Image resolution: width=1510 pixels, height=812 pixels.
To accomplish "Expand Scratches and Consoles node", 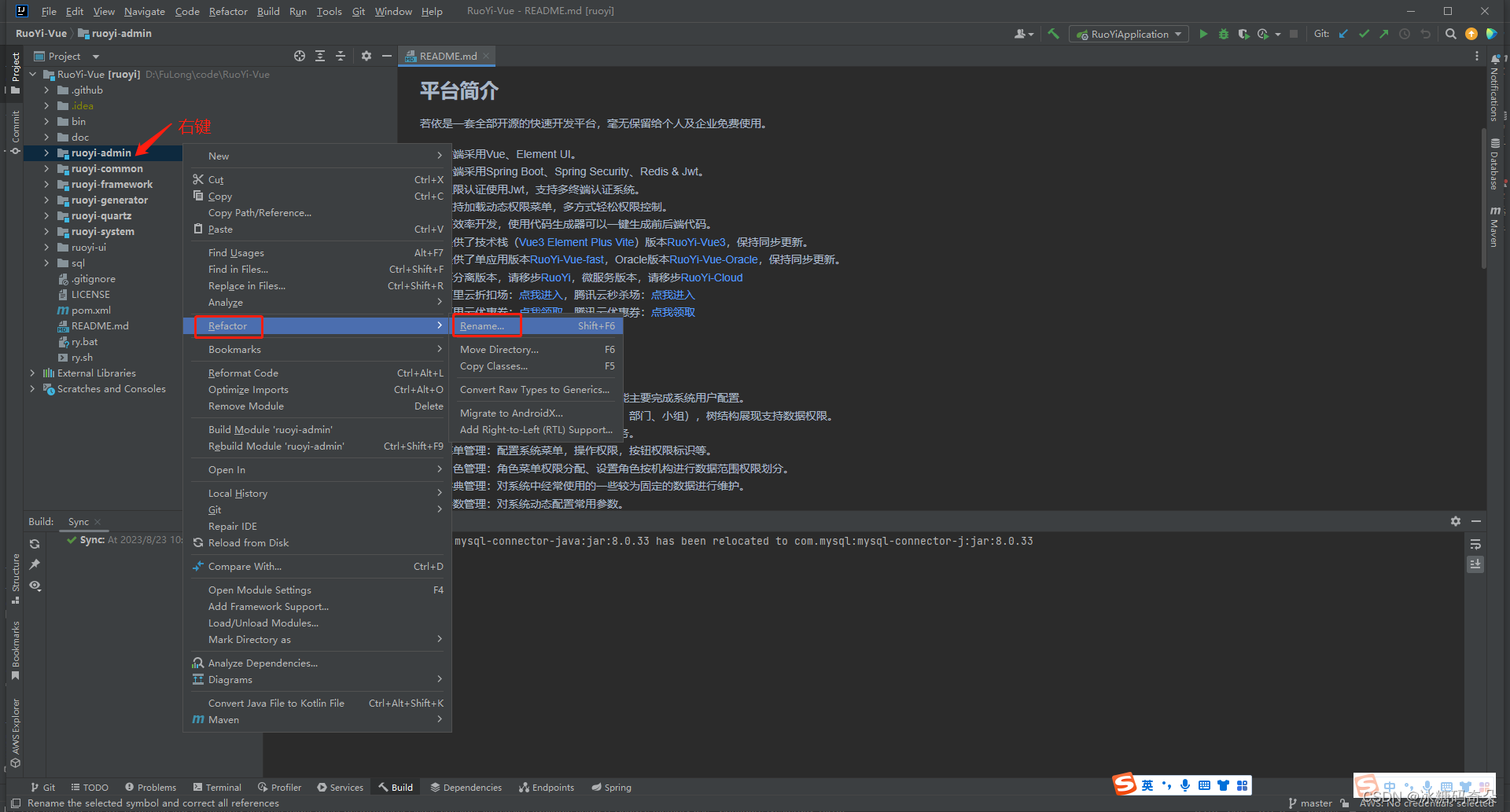I will click(32, 388).
